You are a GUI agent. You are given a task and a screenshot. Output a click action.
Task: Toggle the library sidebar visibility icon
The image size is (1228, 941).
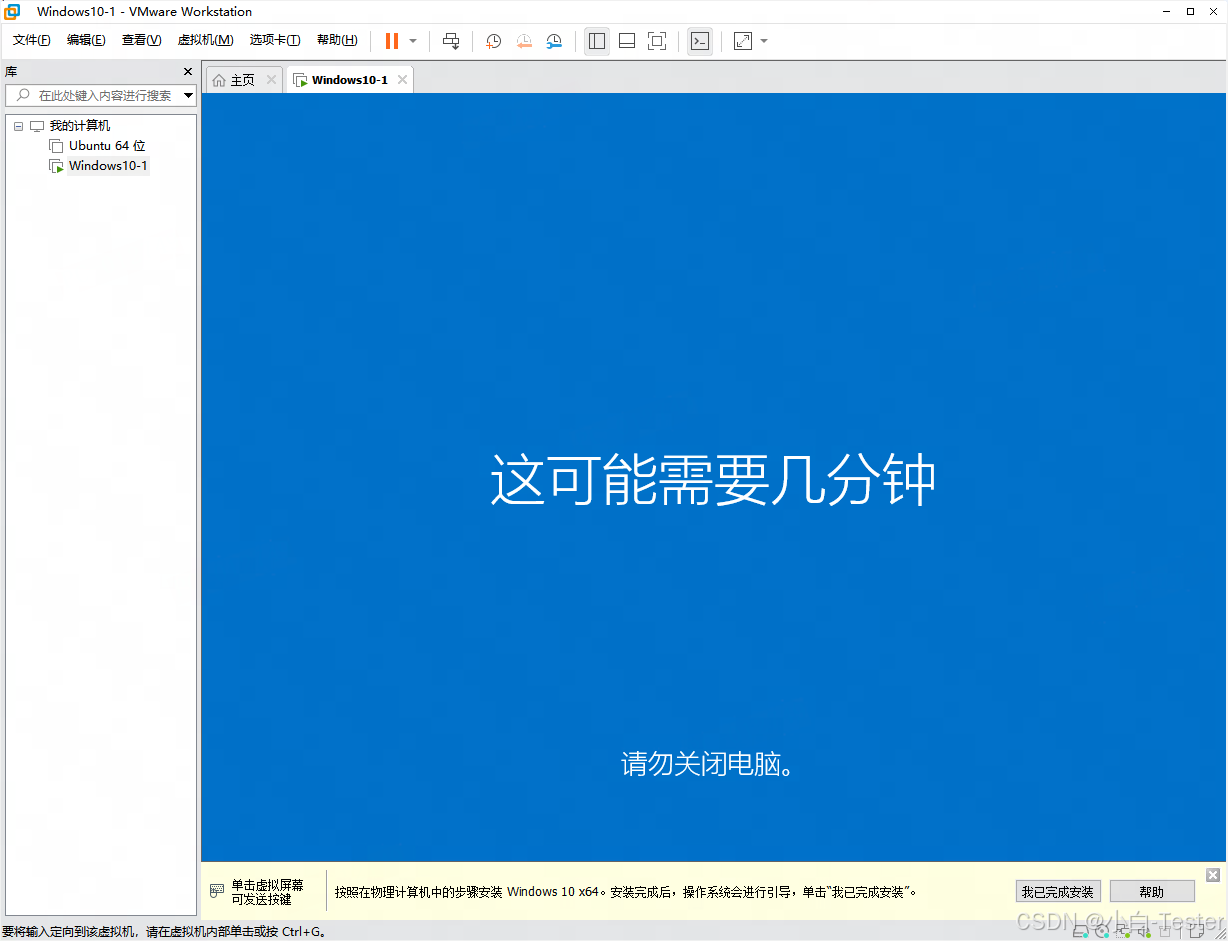click(x=597, y=41)
